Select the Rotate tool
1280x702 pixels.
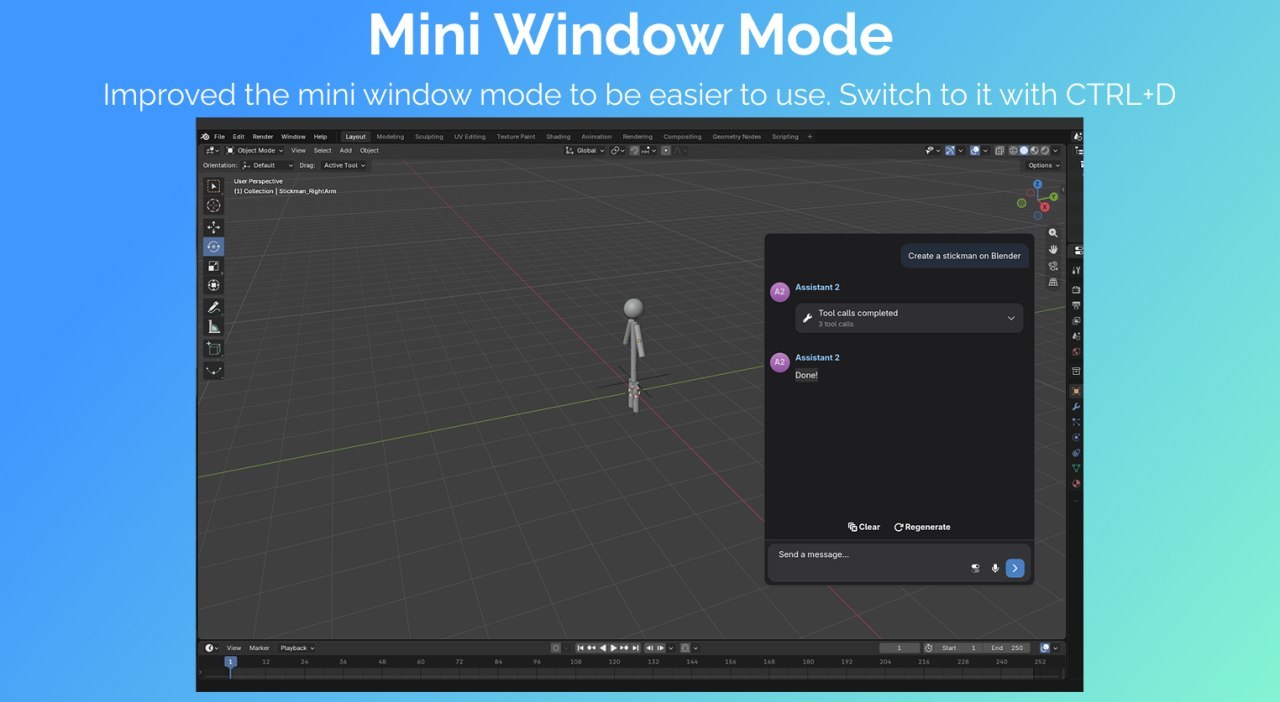click(213, 246)
